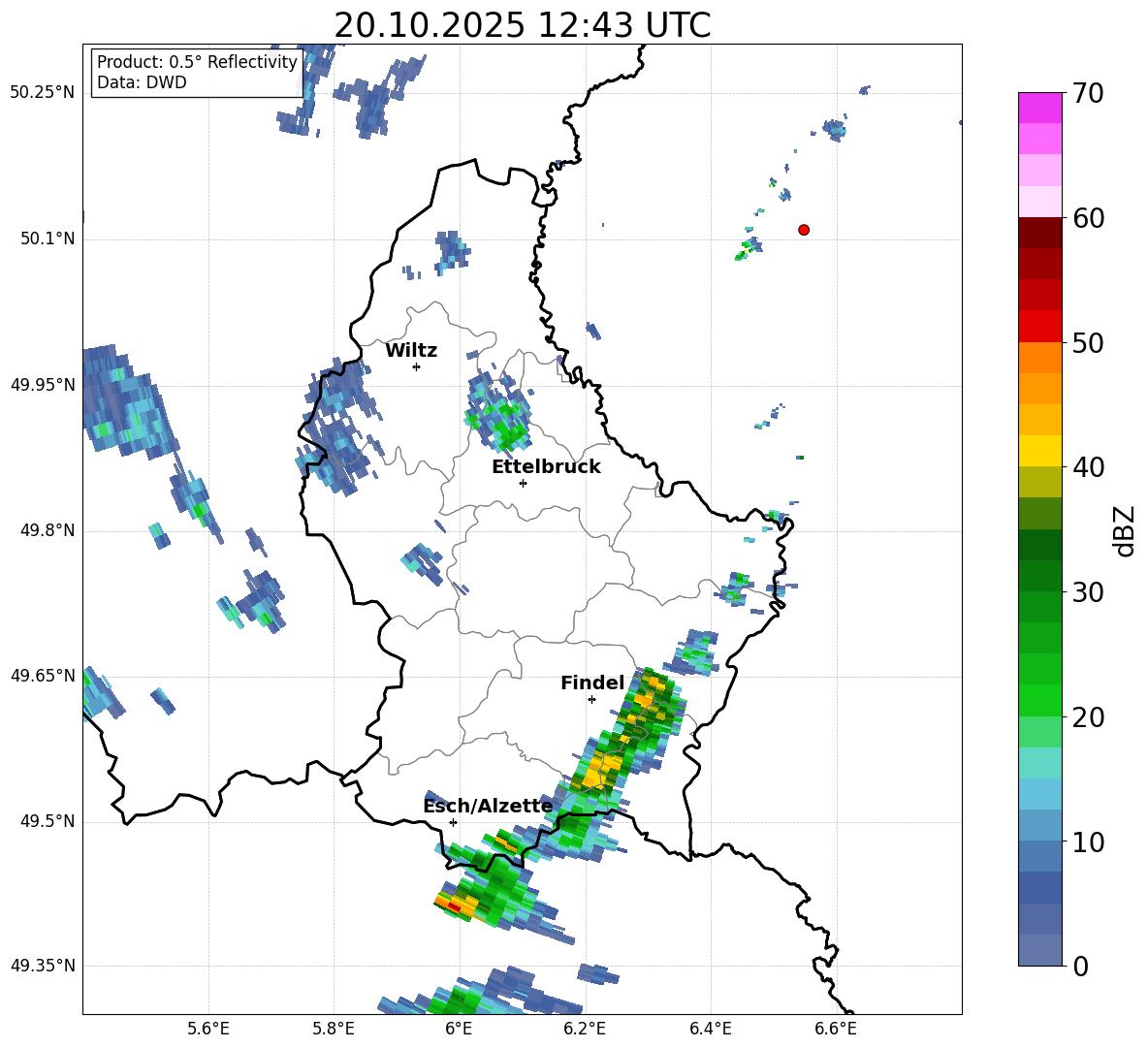Click the red echo core south of Esch/Alzette
The height and width of the screenshot is (1048, 1148).
click(453, 906)
